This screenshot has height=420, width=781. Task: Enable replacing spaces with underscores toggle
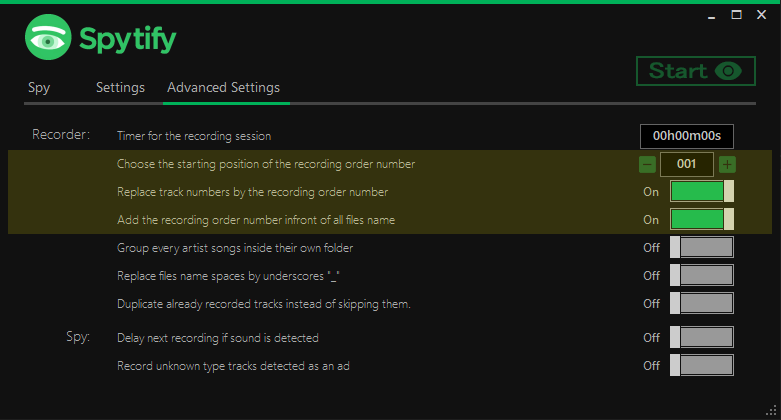tap(701, 276)
